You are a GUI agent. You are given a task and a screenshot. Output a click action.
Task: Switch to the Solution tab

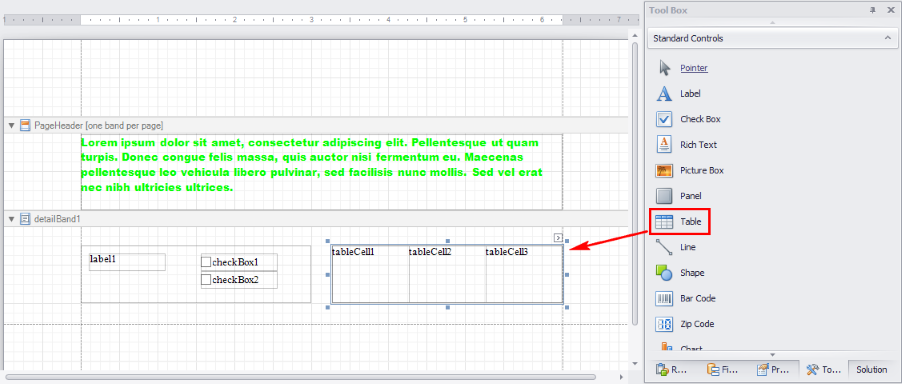[871, 370]
